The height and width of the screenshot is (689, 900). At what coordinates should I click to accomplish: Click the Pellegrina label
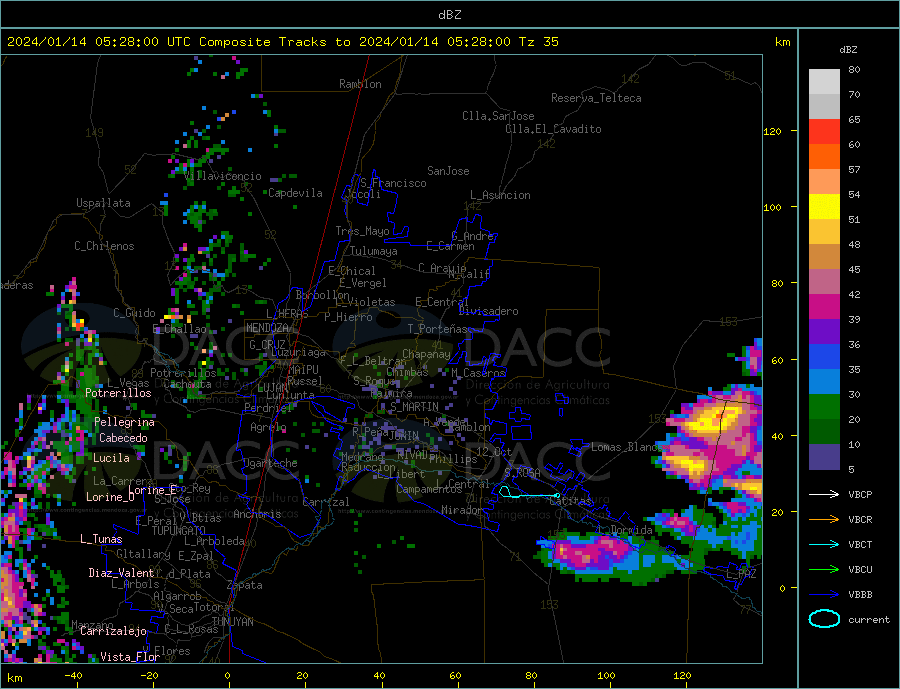[x=124, y=422]
